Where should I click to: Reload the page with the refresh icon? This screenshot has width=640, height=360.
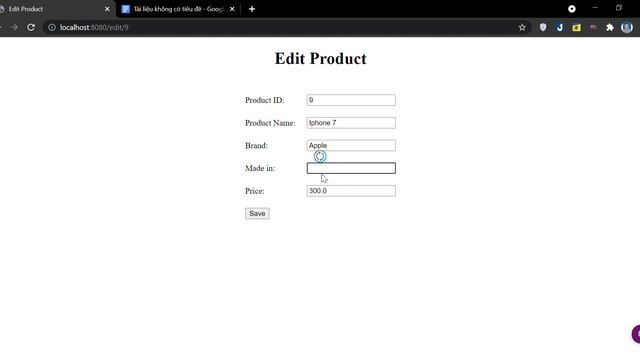[x=31, y=27]
